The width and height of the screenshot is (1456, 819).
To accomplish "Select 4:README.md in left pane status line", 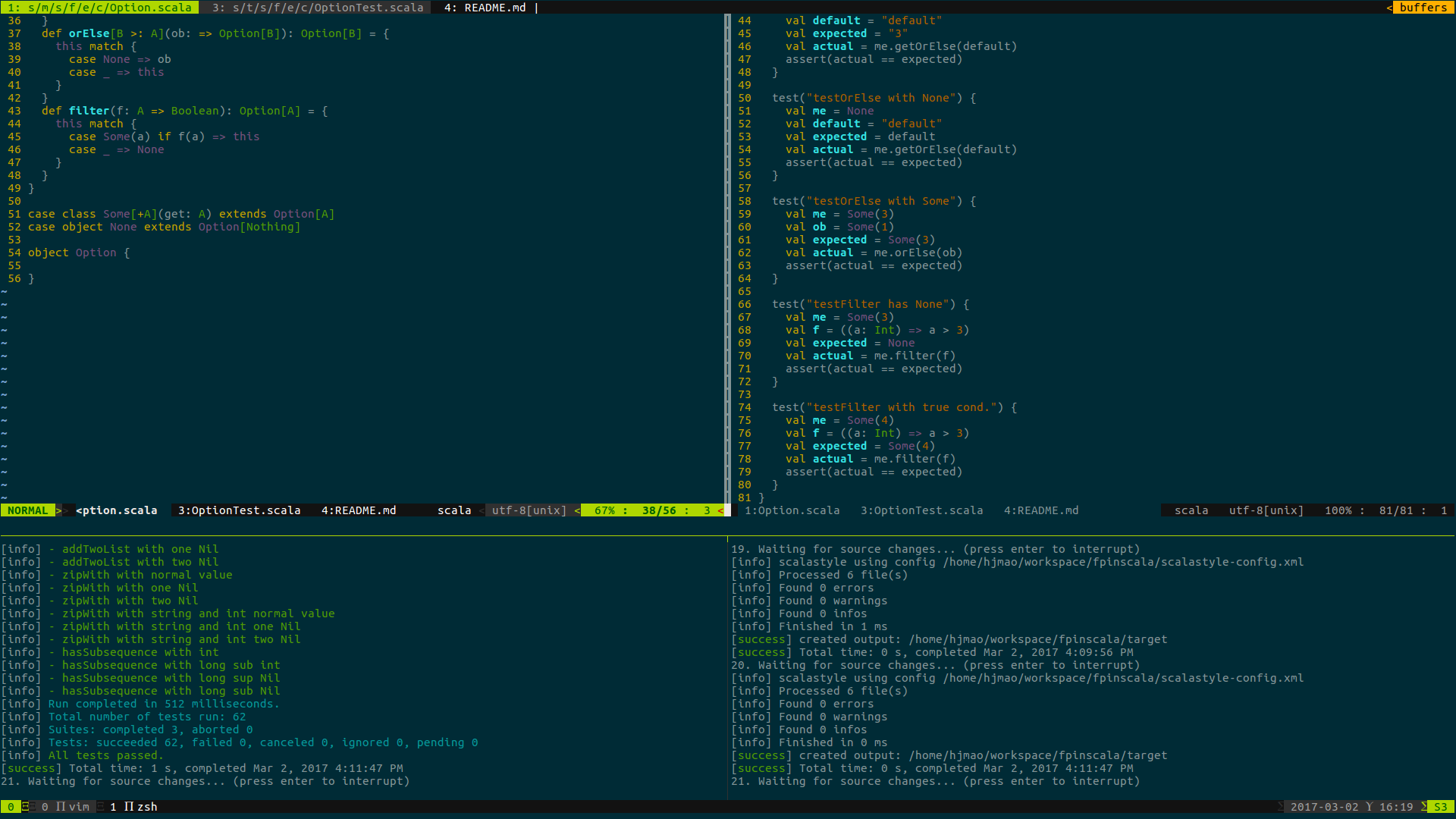I will [x=358, y=510].
